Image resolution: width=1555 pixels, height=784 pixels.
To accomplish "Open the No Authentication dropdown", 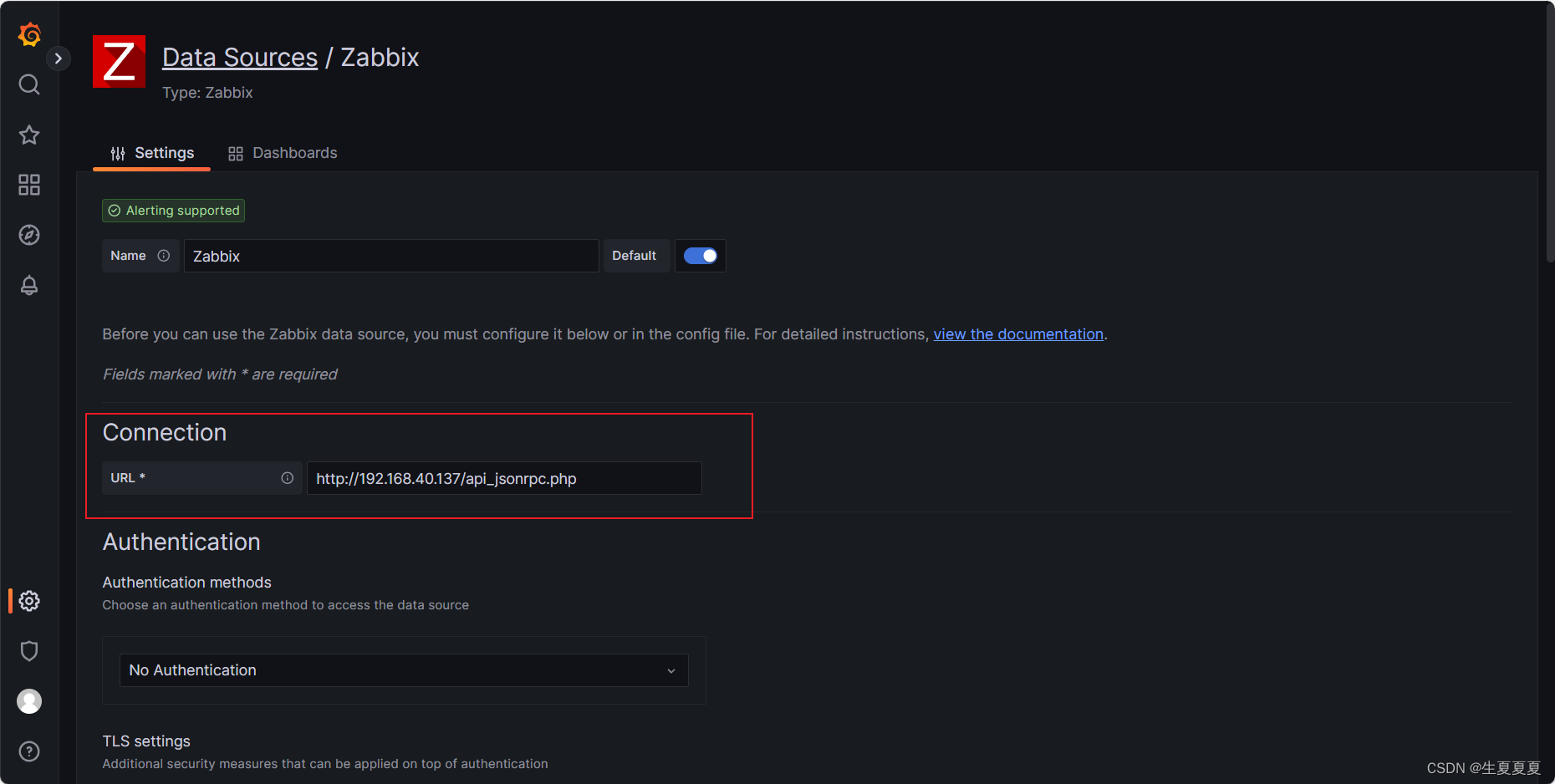I will [x=404, y=670].
